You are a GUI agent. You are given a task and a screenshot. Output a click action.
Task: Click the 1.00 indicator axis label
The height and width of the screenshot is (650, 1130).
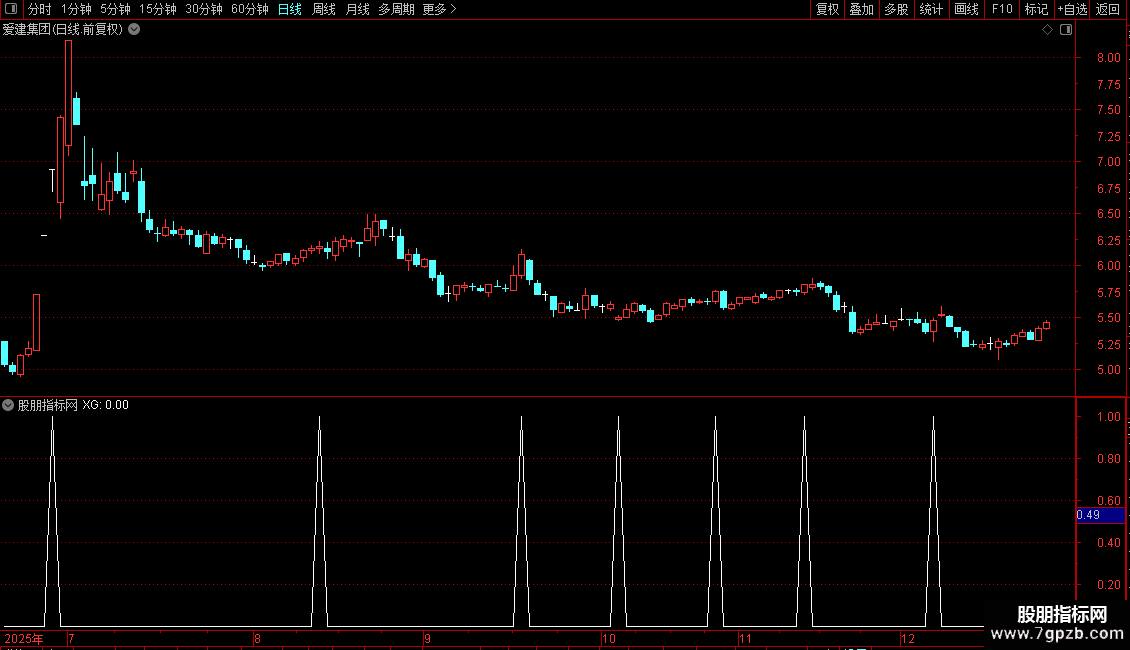pos(1109,417)
